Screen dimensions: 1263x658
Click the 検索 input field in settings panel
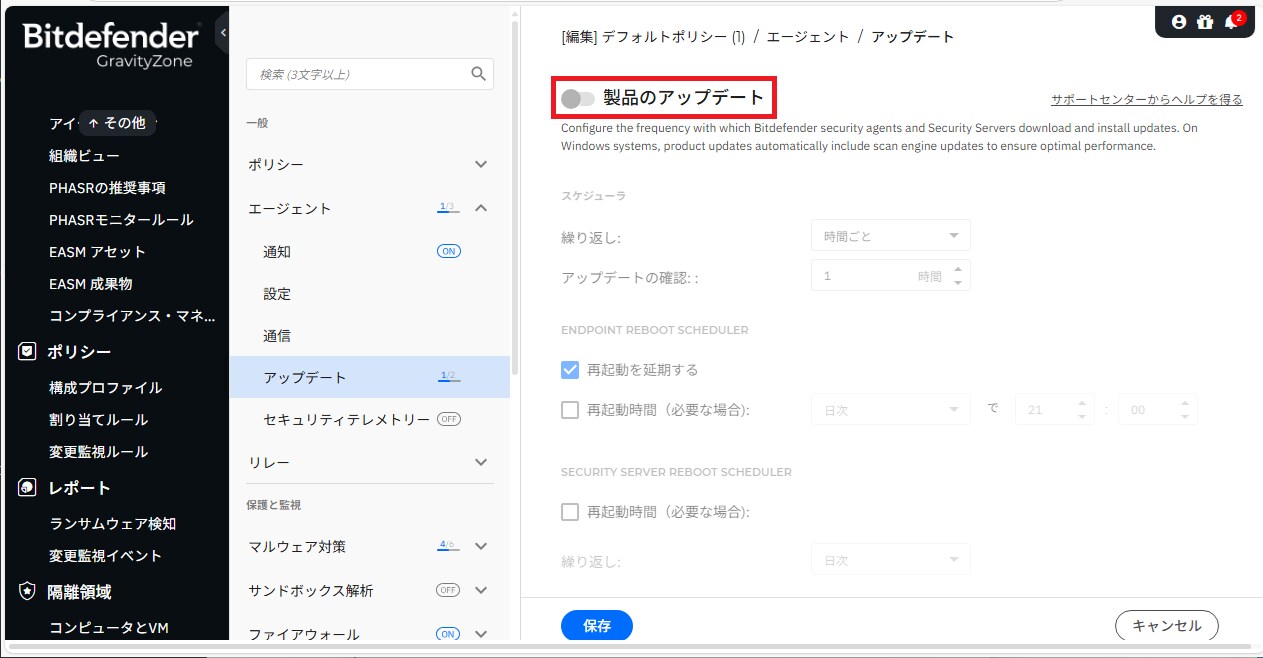coord(355,74)
